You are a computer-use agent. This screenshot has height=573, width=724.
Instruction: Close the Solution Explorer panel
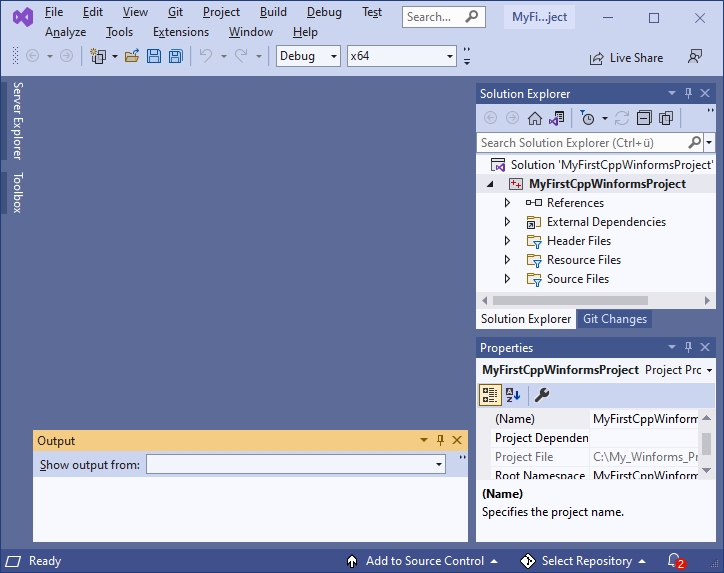tap(705, 93)
